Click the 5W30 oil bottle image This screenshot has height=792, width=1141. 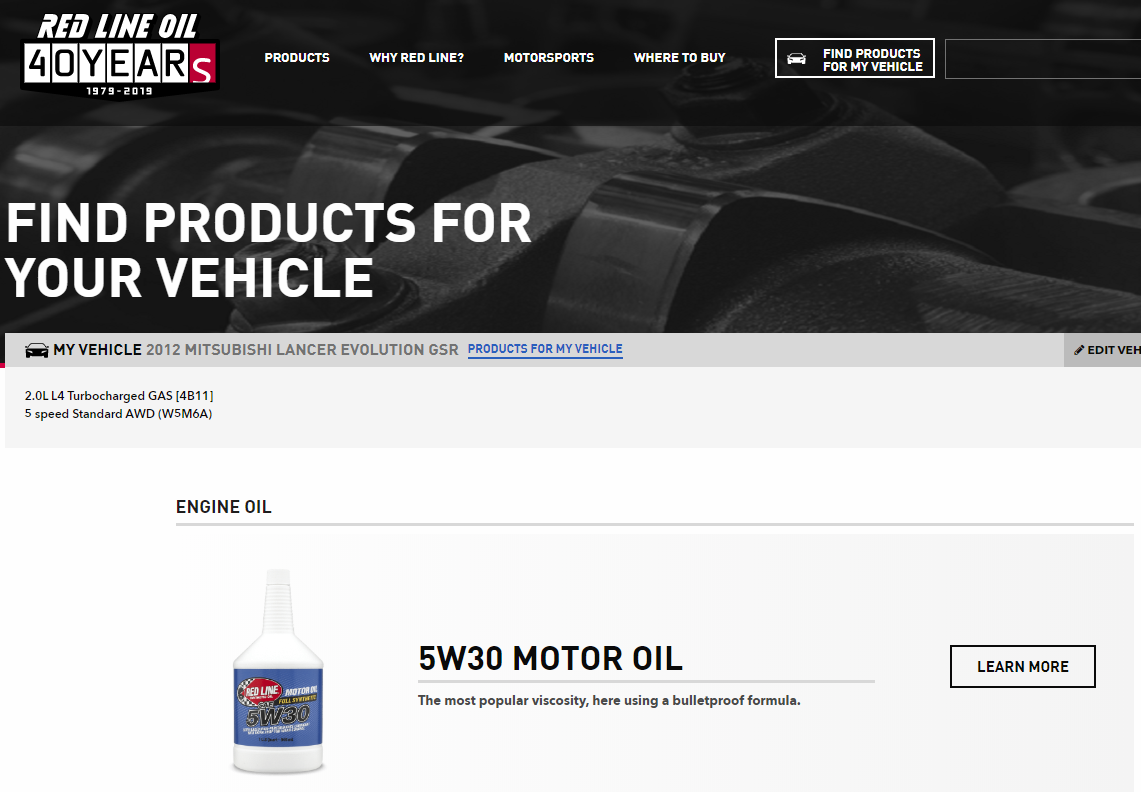pyautogui.click(x=278, y=670)
